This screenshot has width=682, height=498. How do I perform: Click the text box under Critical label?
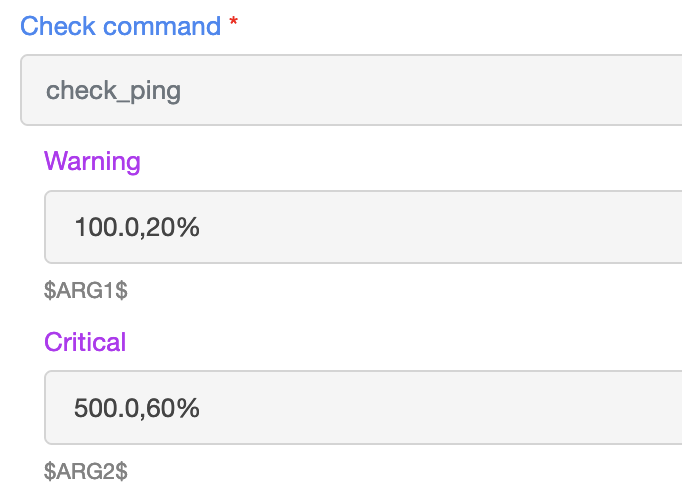click(x=363, y=408)
